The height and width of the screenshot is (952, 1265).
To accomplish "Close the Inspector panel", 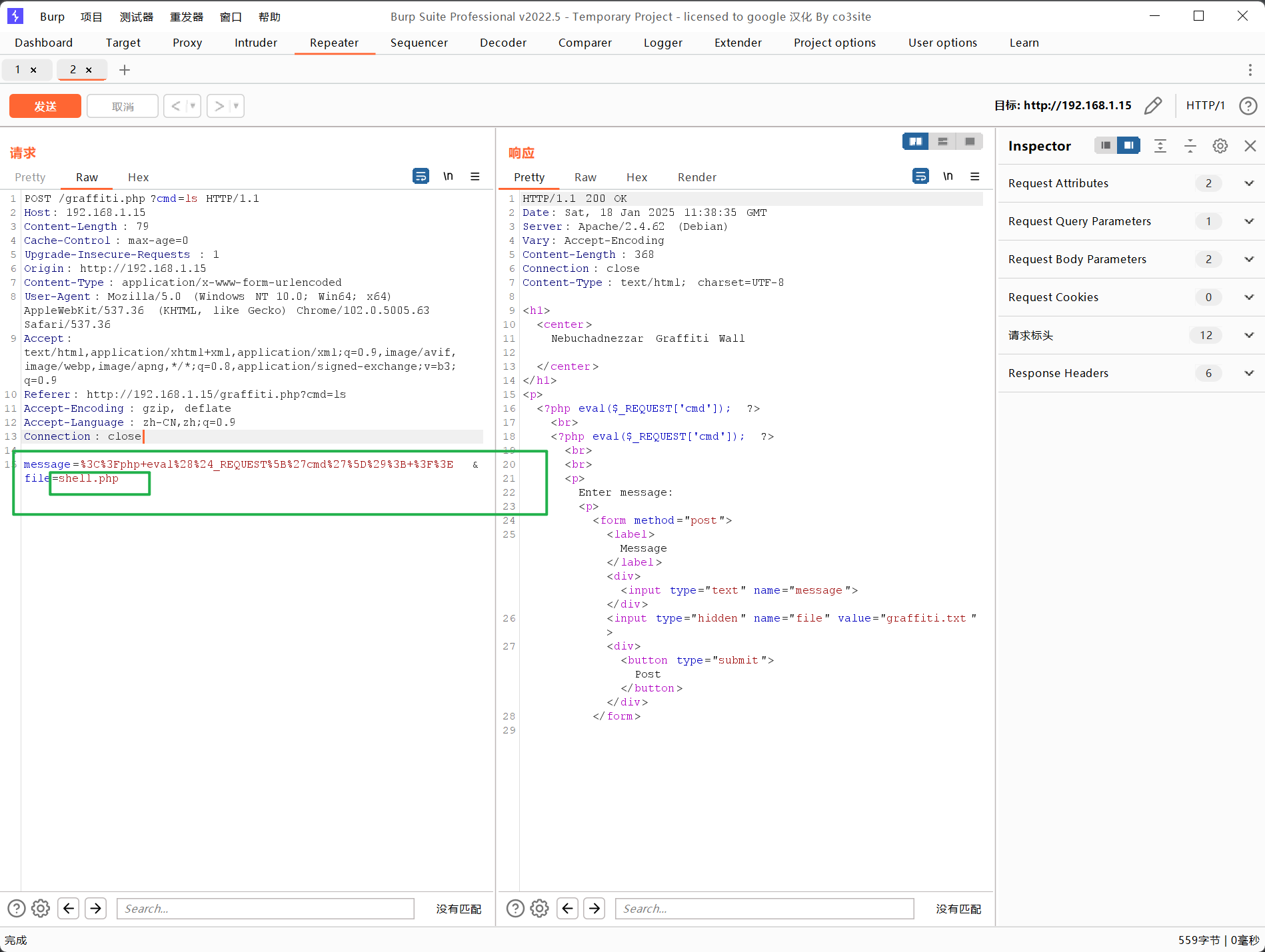I will click(1250, 146).
